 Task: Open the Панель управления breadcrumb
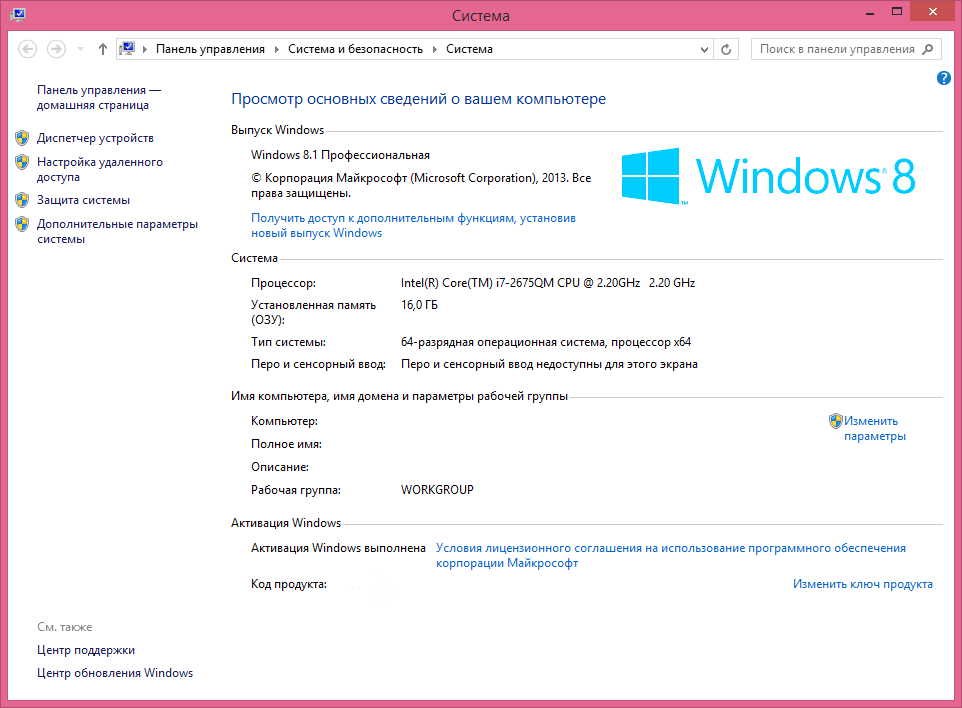click(x=210, y=49)
